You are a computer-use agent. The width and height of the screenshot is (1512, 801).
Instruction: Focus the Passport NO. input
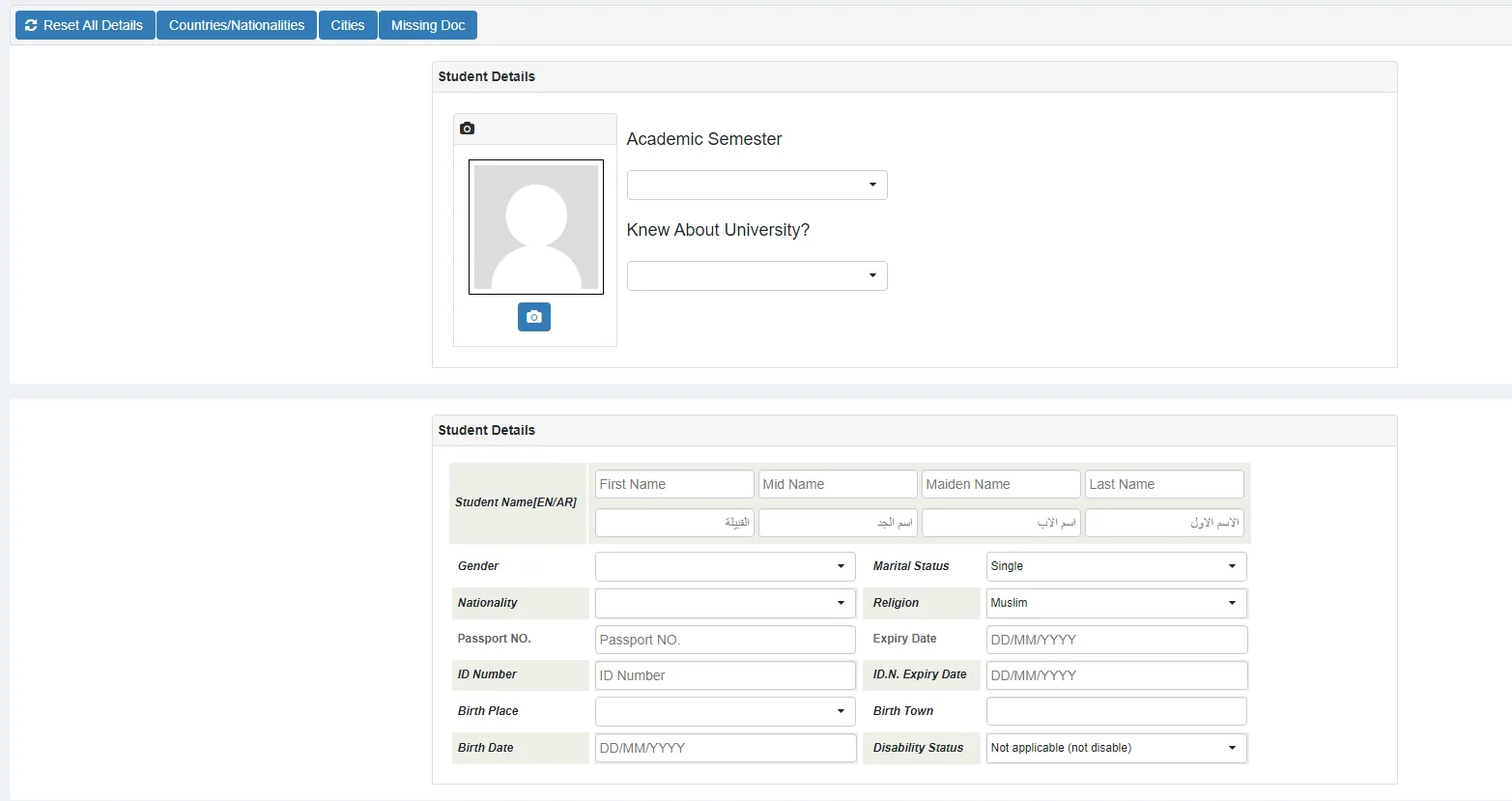tap(726, 640)
